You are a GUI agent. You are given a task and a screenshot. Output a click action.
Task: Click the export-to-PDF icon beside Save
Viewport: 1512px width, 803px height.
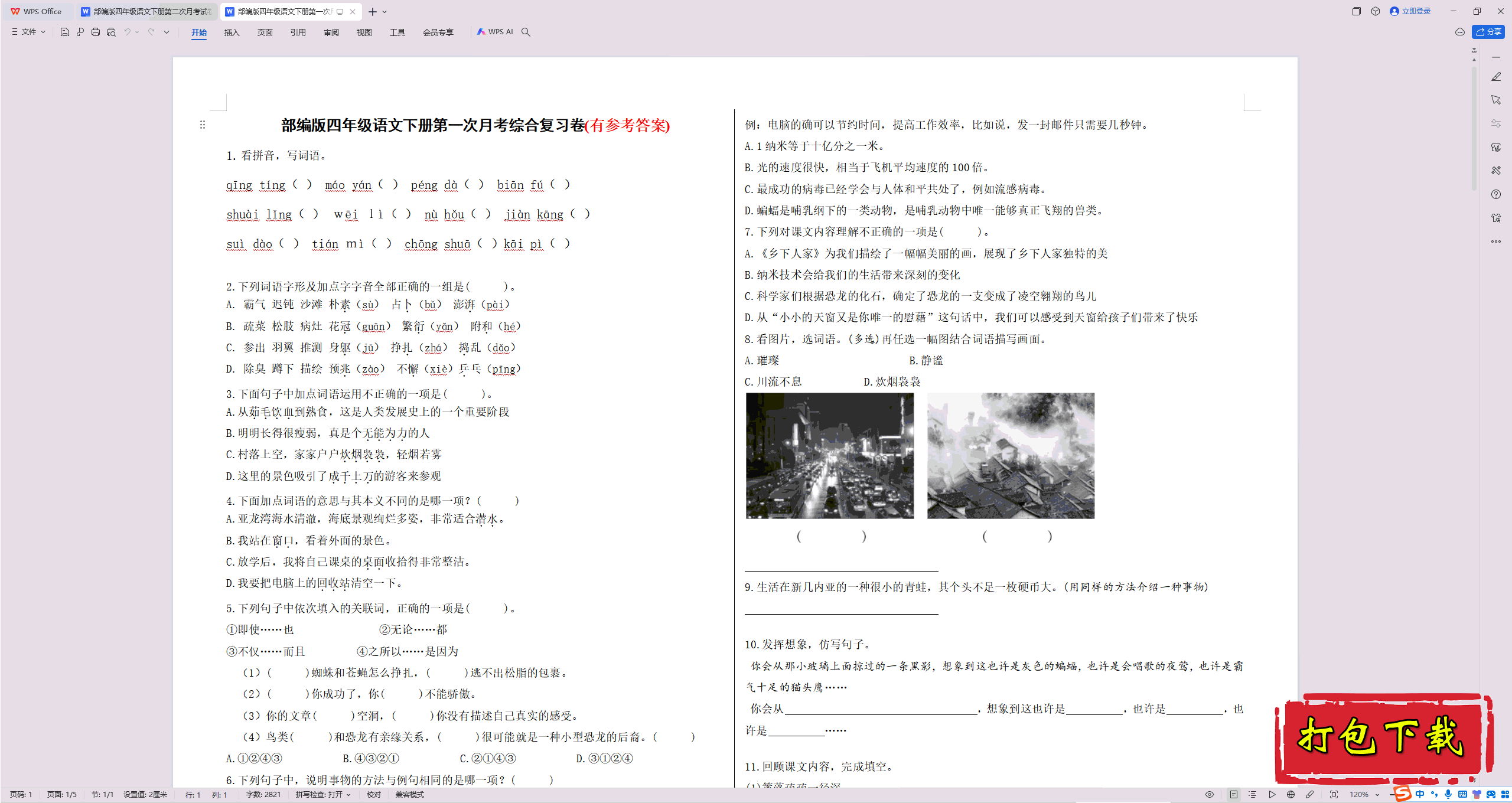click(80, 32)
